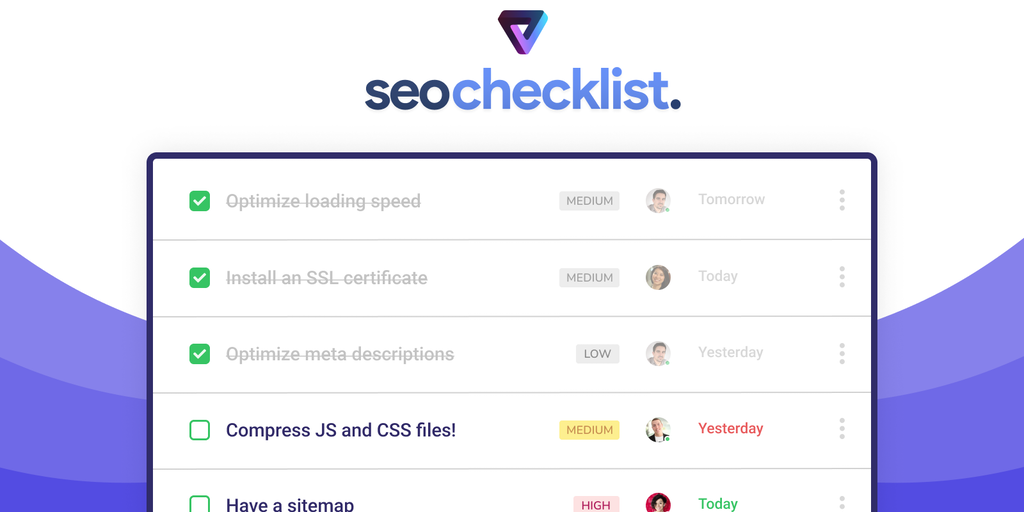Image resolution: width=1024 pixels, height=512 pixels.
Task: Click assignee avatar on Compress JS and CSS row
Action: pyautogui.click(x=657, y=430)
